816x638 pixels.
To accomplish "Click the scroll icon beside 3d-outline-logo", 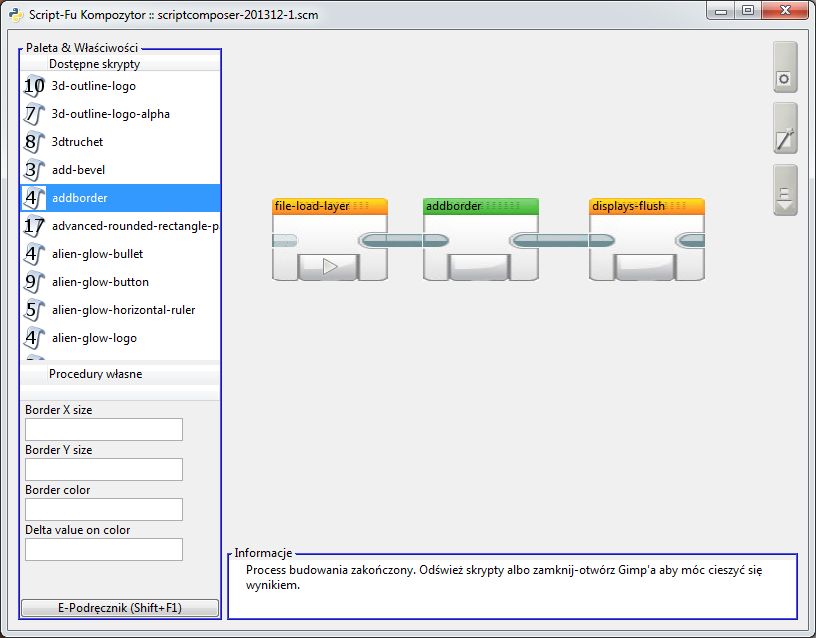I will pyautogui.click(x=34, y=86).
